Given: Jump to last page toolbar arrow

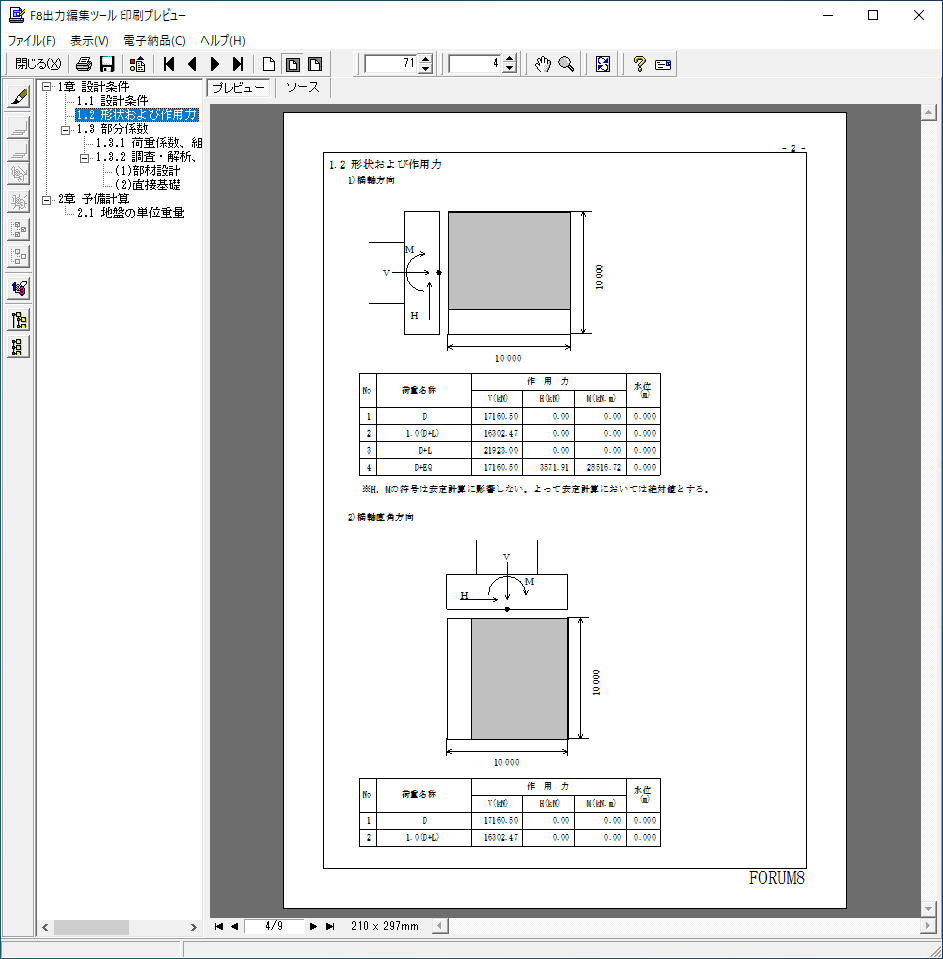Looking at the screenshot, I should (238, 64).
